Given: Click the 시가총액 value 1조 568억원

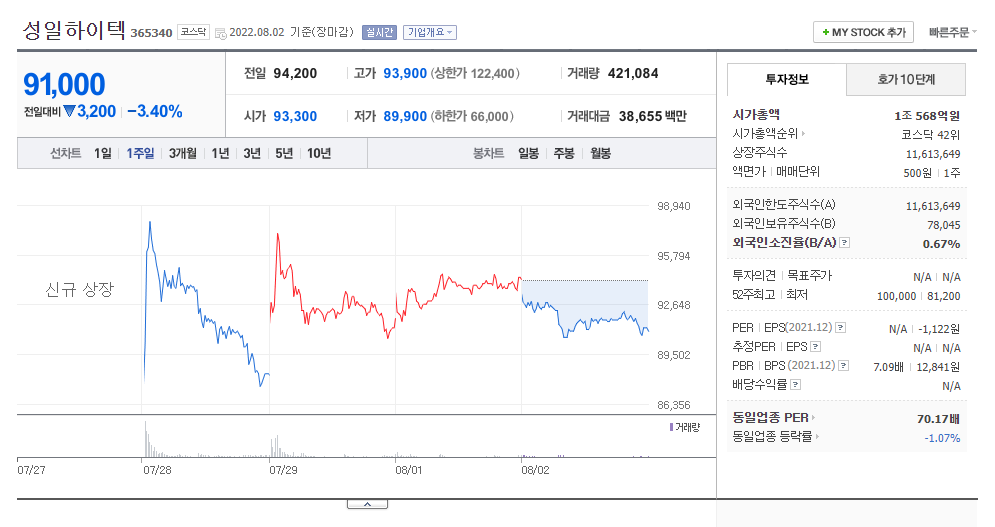Looking at the screenshot, I should (926, 116).
